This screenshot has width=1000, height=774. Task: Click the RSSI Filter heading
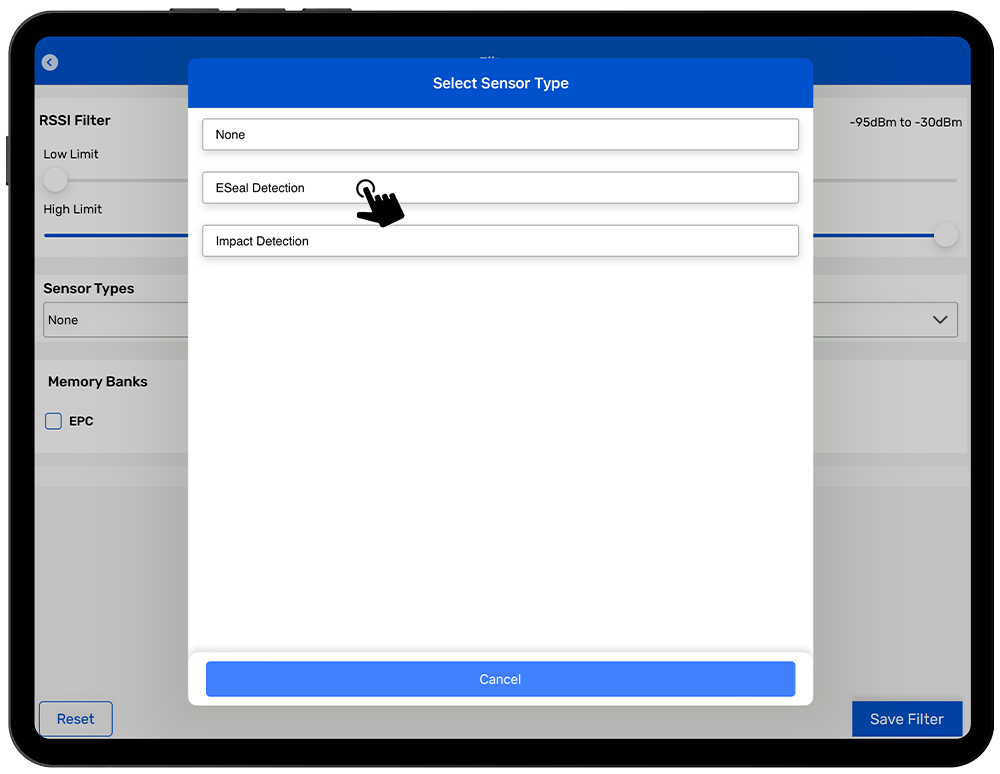click(75, 120)
